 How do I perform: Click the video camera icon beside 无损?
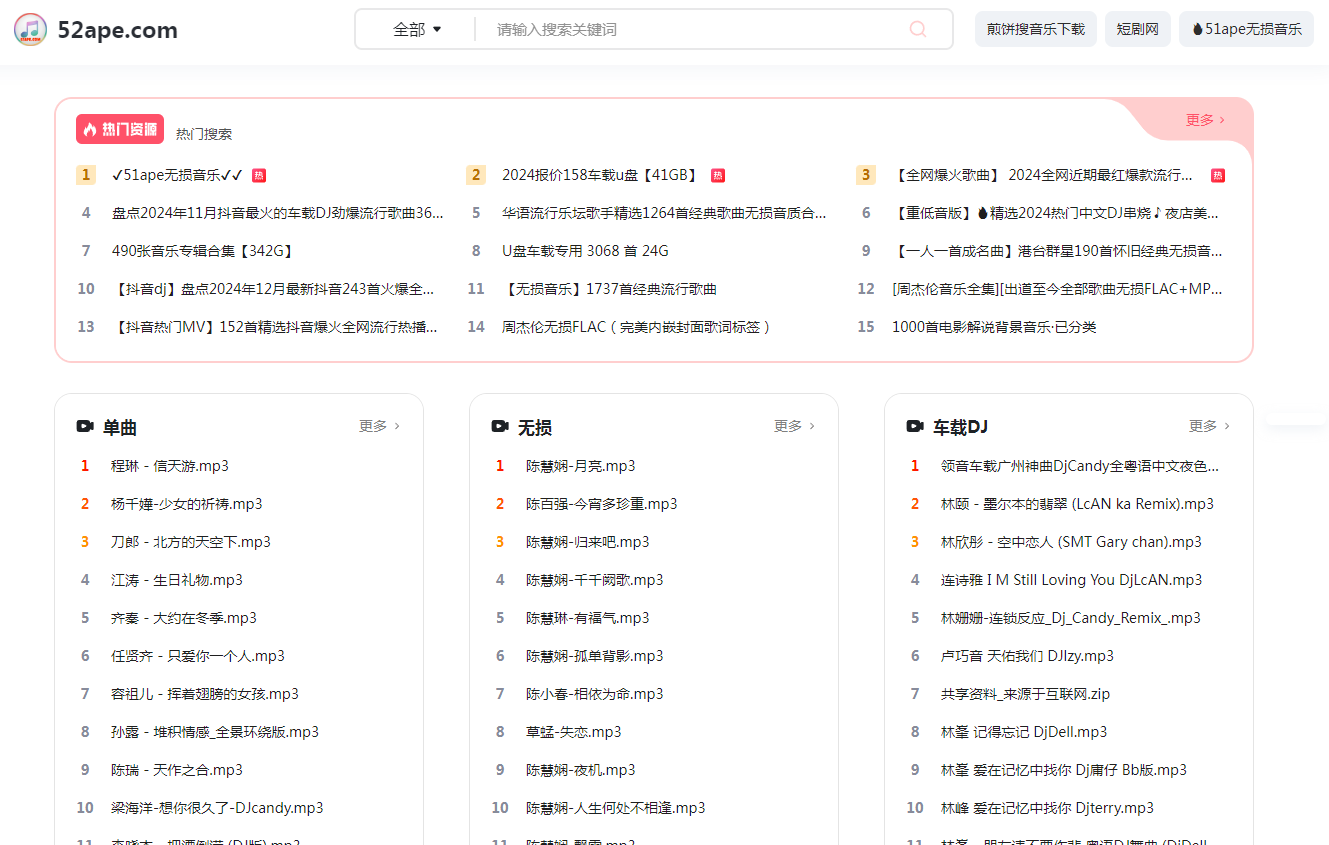500,427
